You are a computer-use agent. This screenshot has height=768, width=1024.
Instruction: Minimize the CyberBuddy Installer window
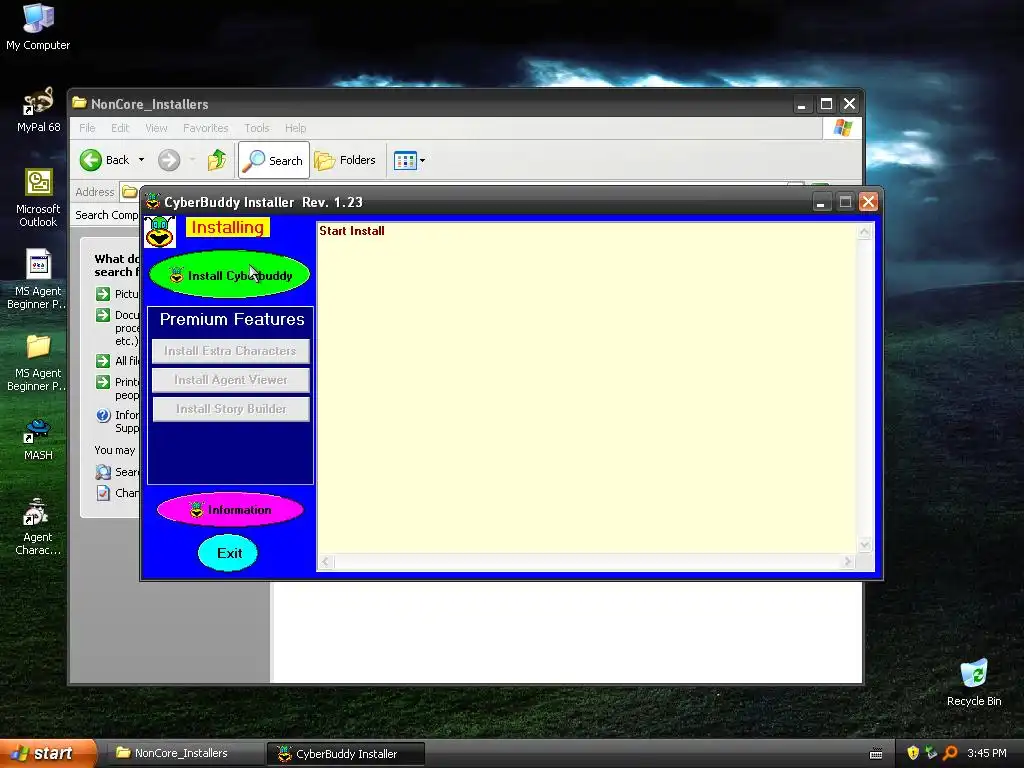(x=821, y=202)
